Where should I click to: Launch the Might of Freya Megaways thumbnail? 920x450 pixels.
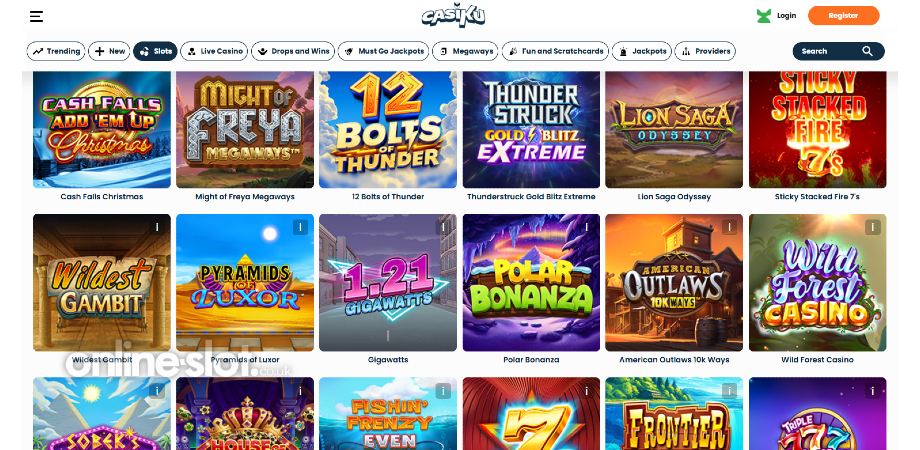click(245, 130)
